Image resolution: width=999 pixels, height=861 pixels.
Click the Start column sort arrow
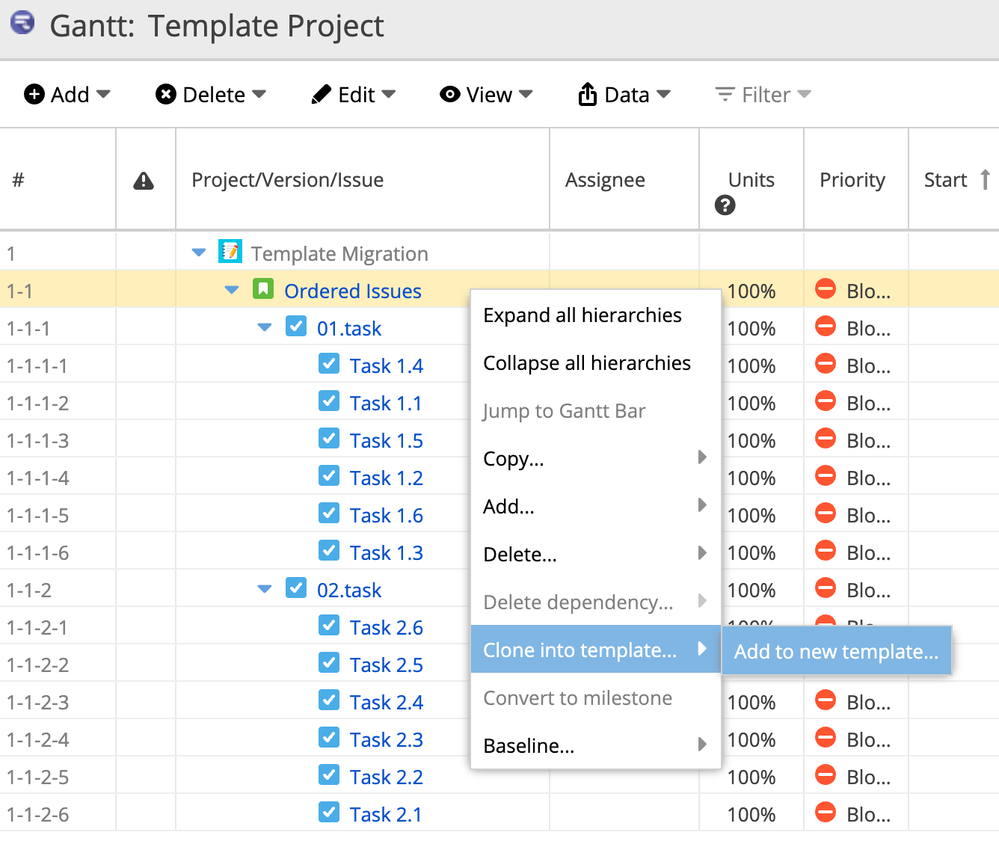[x=985, y=180]
